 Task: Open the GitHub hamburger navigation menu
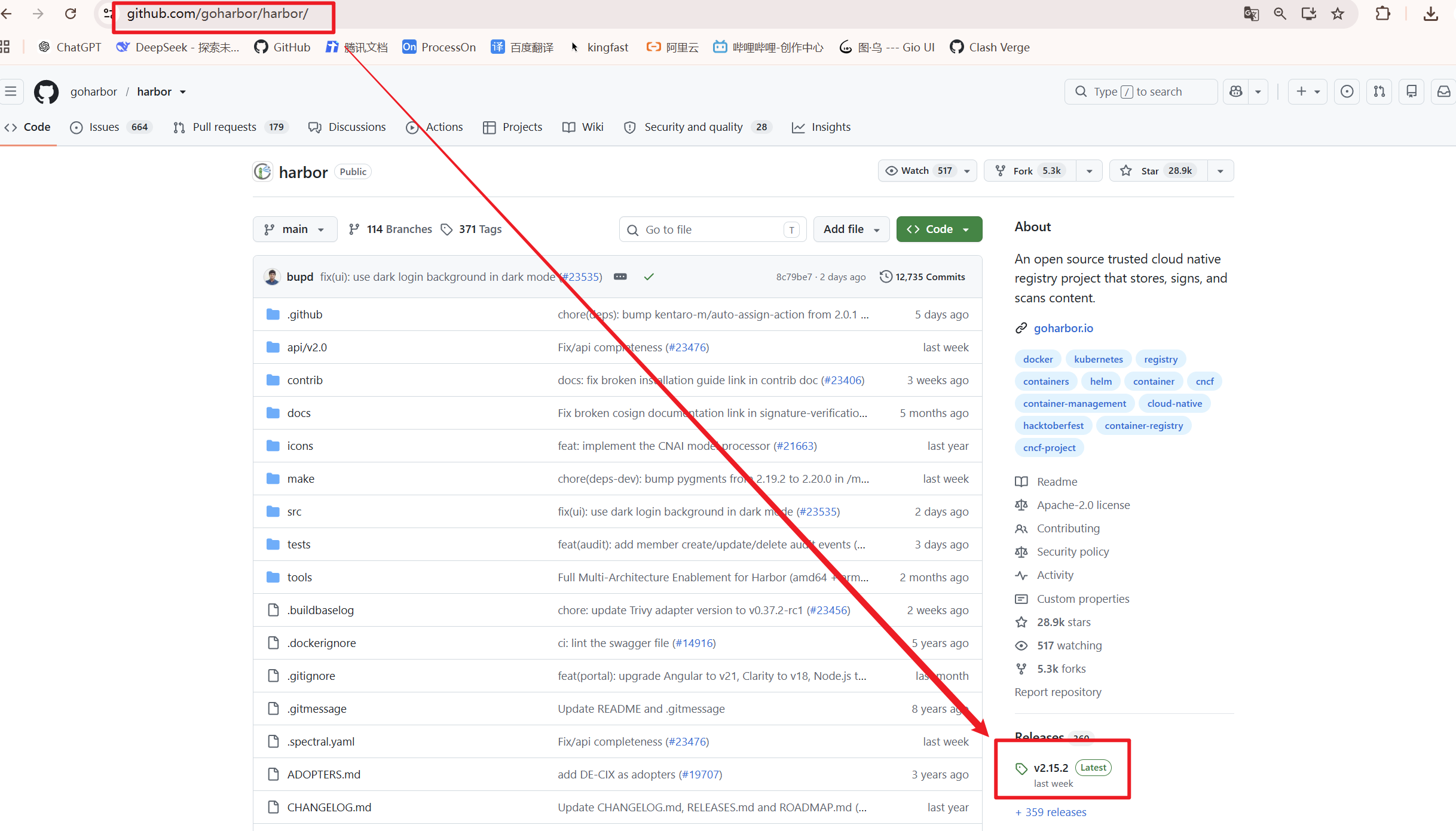click(11, 91)
